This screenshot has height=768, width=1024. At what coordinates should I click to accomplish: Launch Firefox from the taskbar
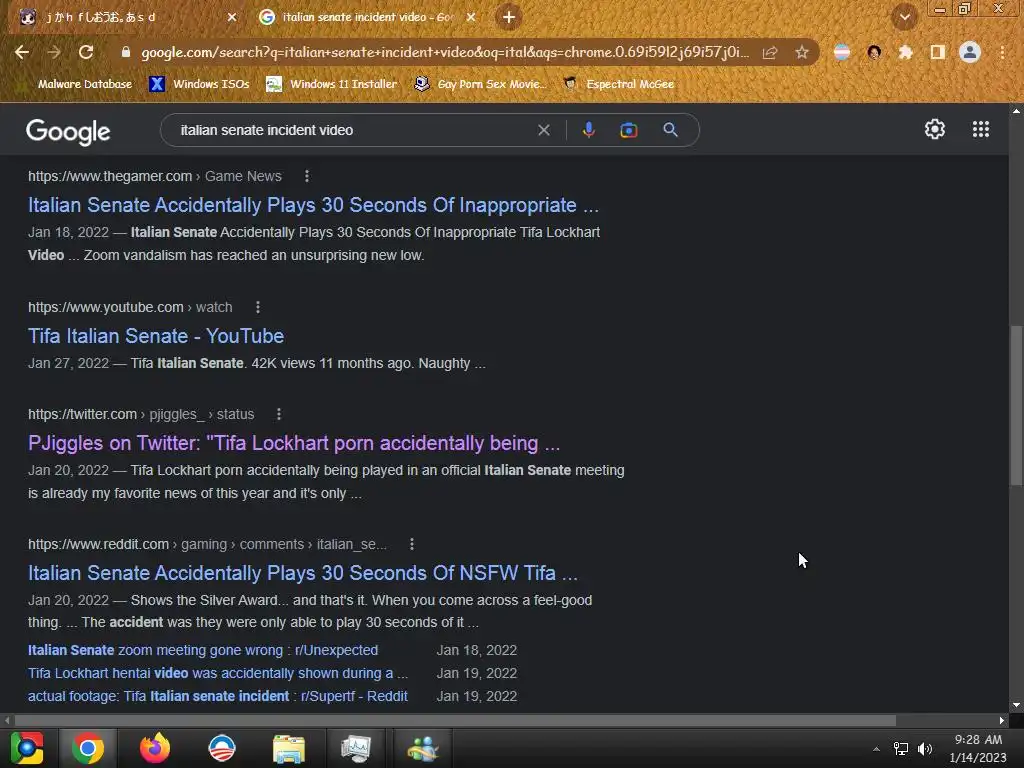point(155,748)
